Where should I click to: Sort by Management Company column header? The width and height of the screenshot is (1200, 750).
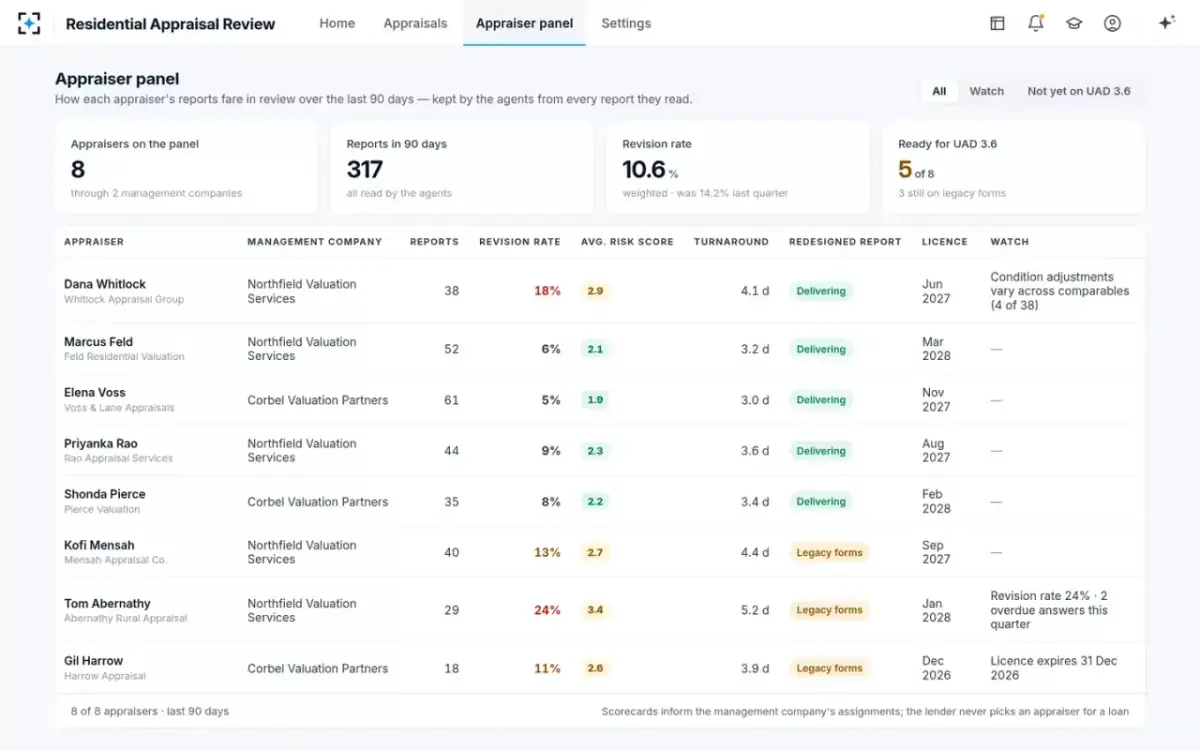coord(315,242)
